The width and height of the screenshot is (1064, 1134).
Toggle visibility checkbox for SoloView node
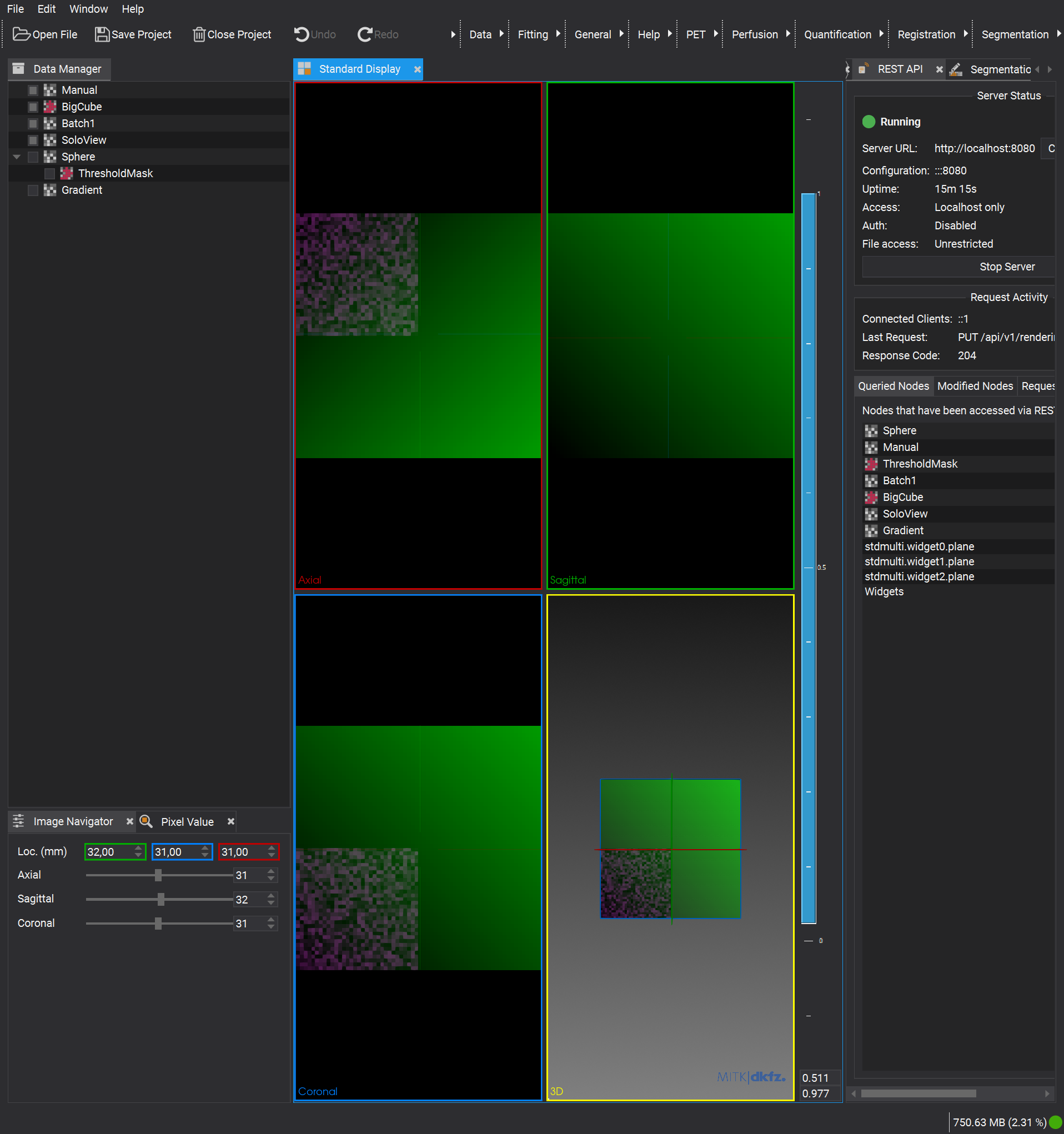pos(33,140)
